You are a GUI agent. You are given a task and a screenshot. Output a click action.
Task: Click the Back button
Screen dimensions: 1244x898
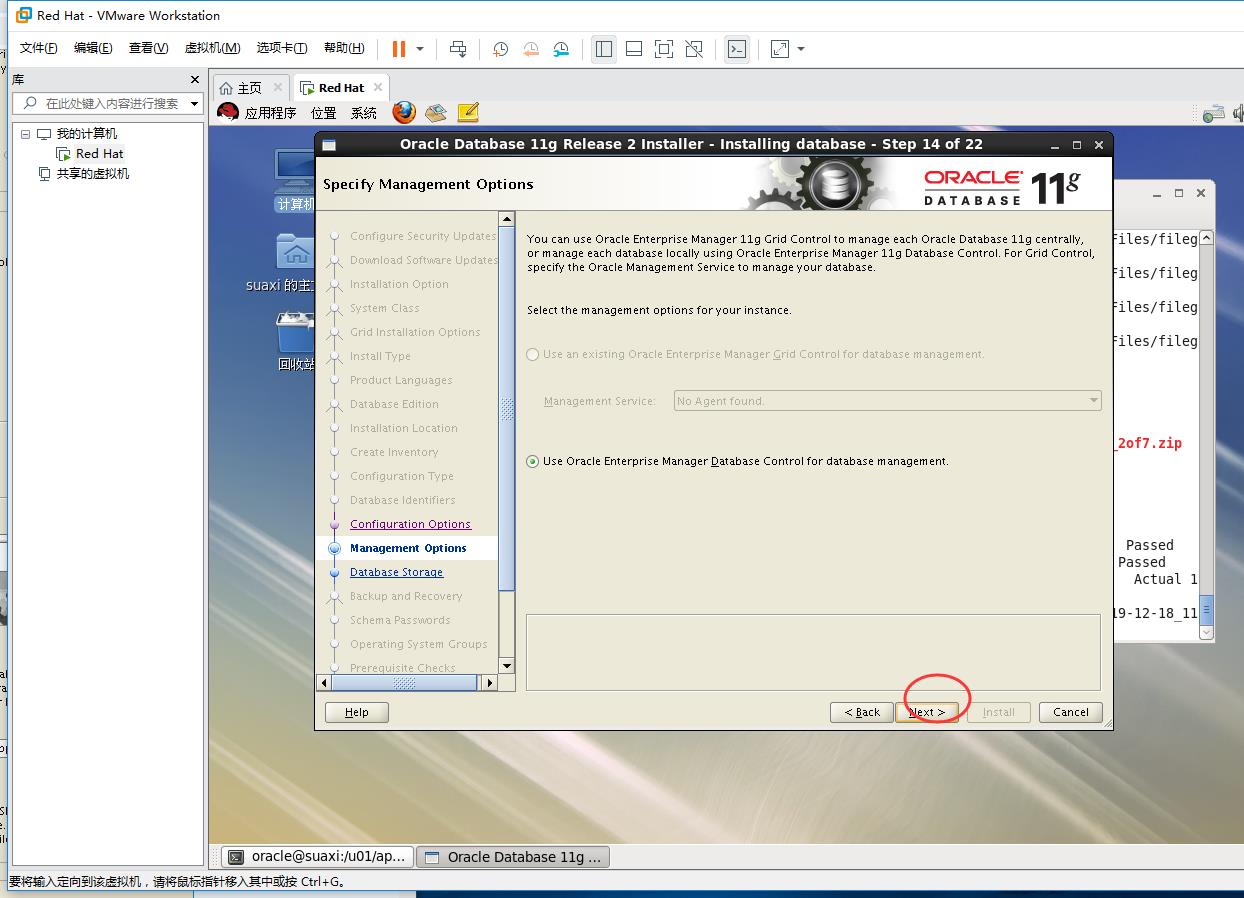862,712
